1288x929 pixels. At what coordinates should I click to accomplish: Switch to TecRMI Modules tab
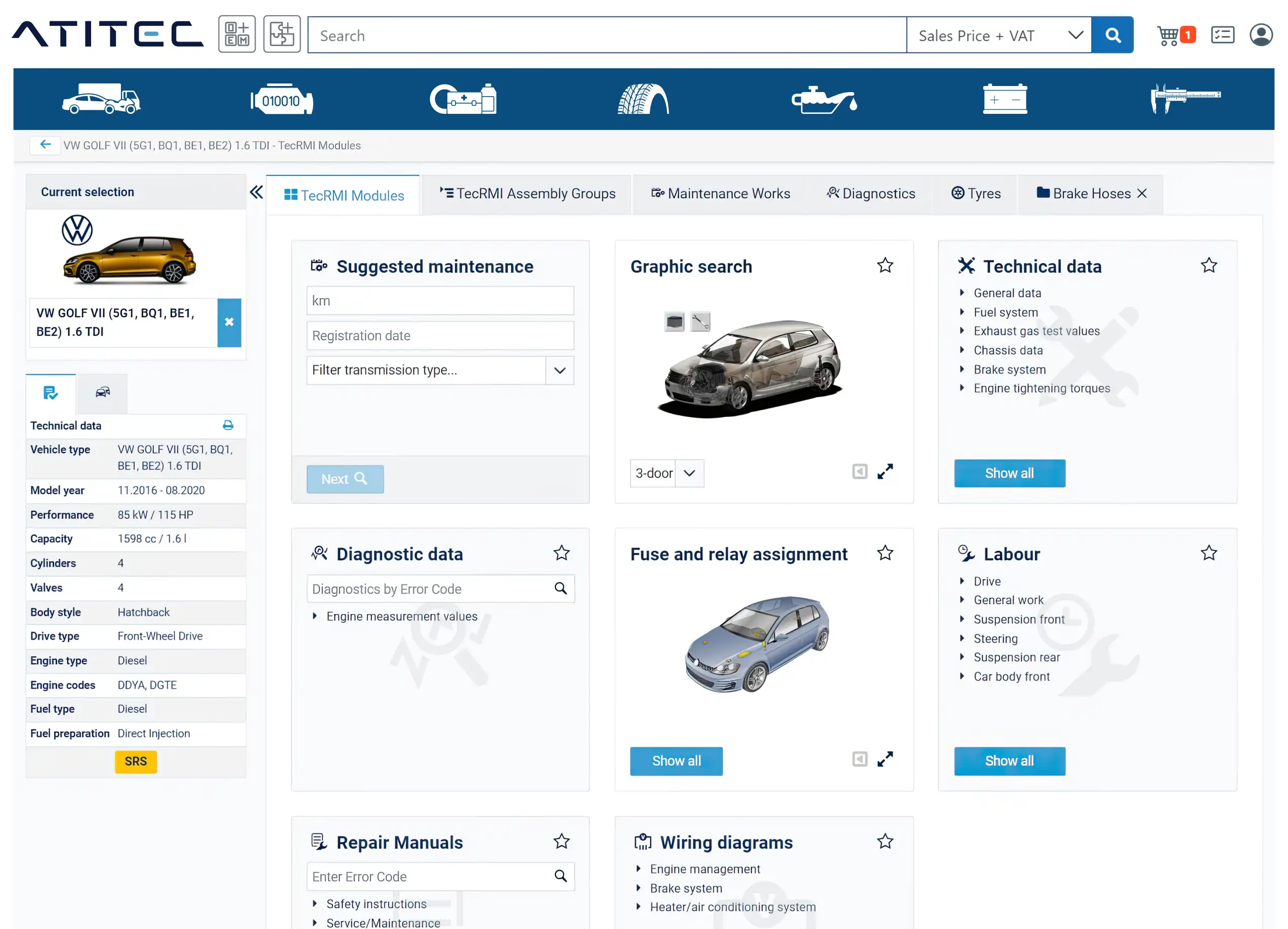coord(344,195)
